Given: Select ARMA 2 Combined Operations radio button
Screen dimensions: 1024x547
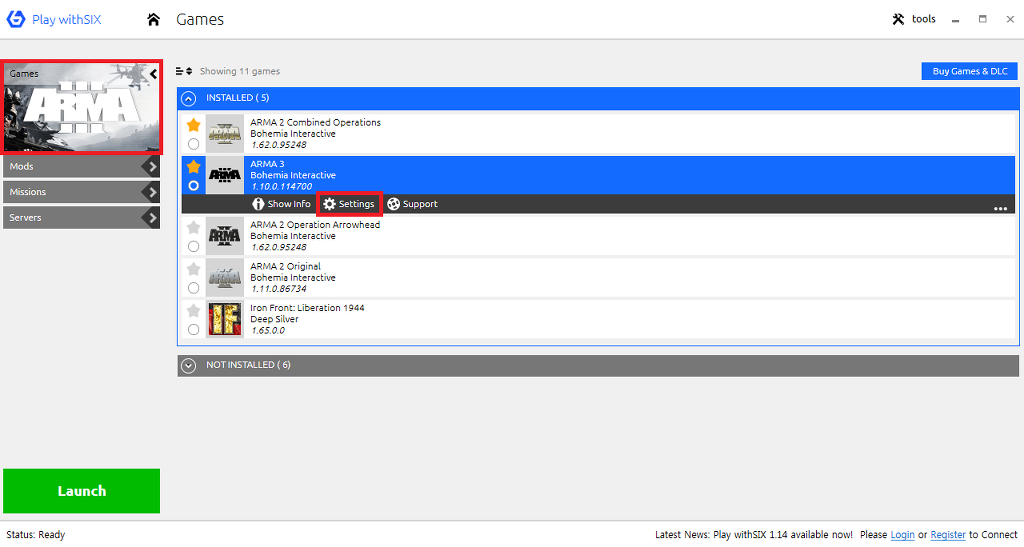Looking at the screenshot, I should pos(193,144).
